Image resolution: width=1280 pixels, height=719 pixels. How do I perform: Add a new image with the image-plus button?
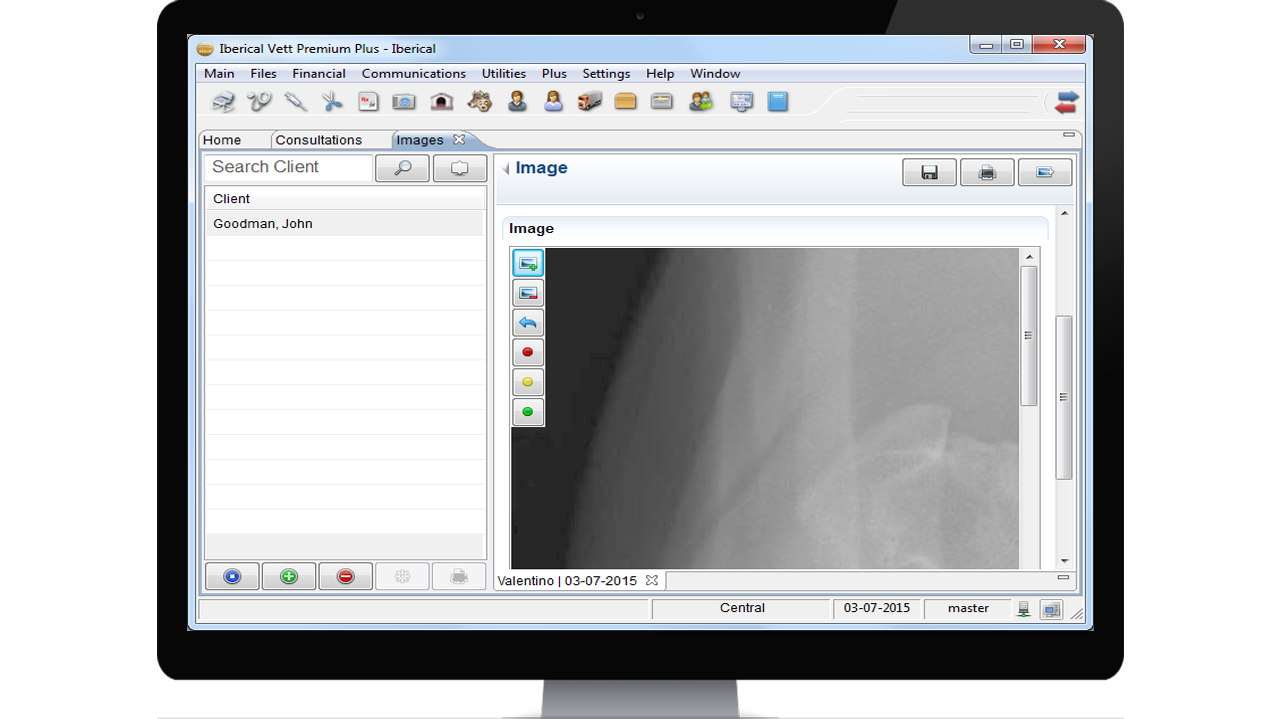pos(528,263)
